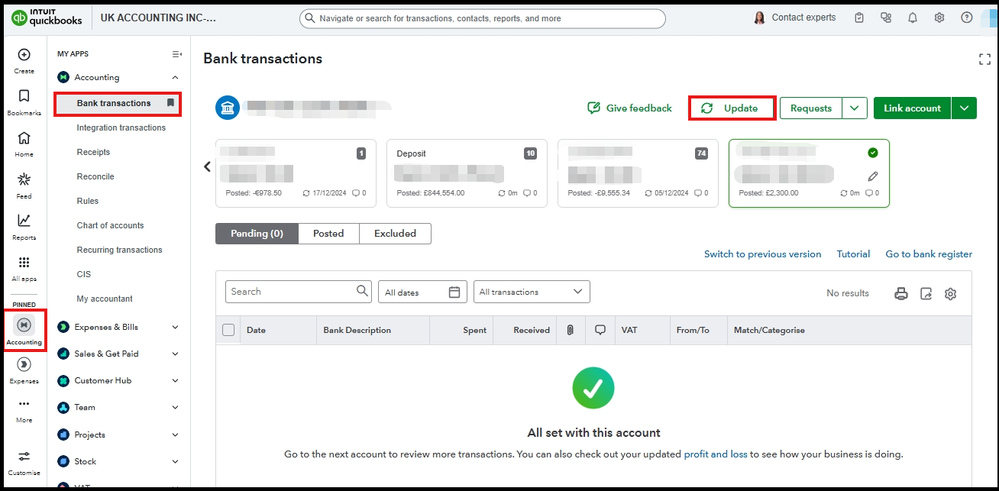Open the settings gear in header
The width and height of the screenshot is (999, 491).
pyautogui.click(x=939, y=18)
